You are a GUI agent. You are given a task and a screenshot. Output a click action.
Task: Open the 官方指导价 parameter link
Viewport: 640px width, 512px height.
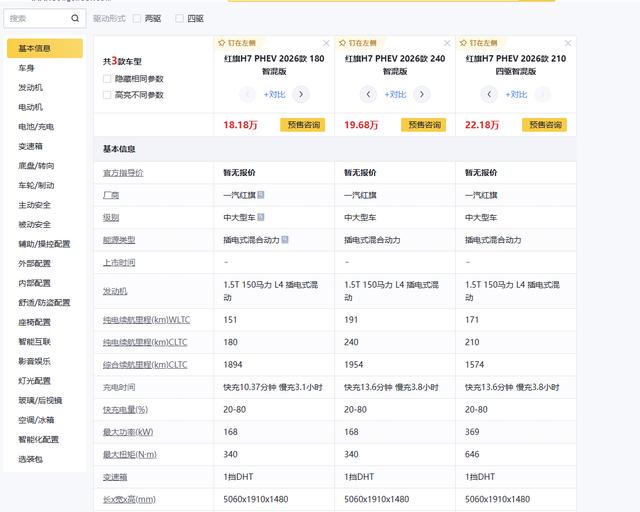click(123, 173)
